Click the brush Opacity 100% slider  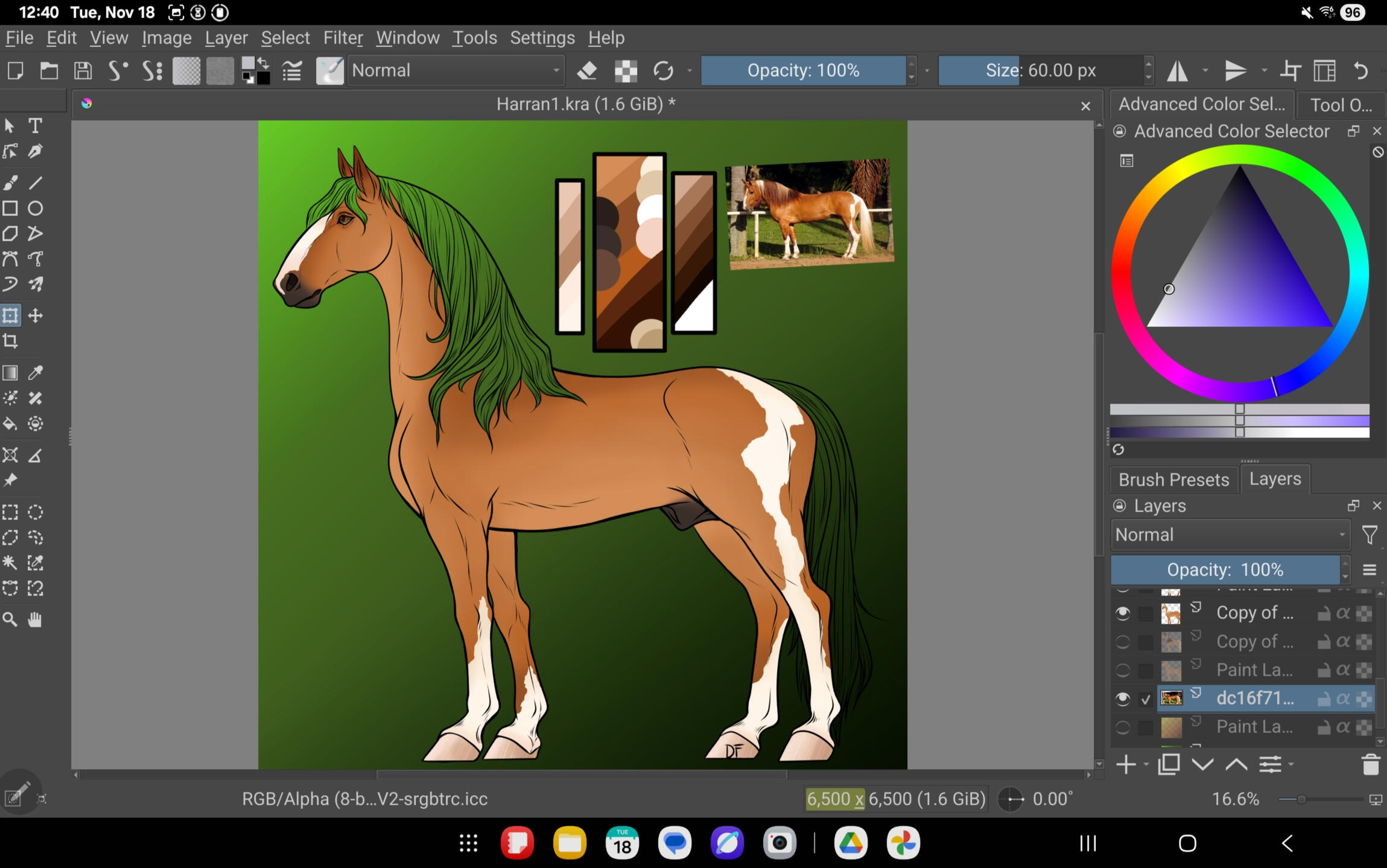tap(802, 71)
